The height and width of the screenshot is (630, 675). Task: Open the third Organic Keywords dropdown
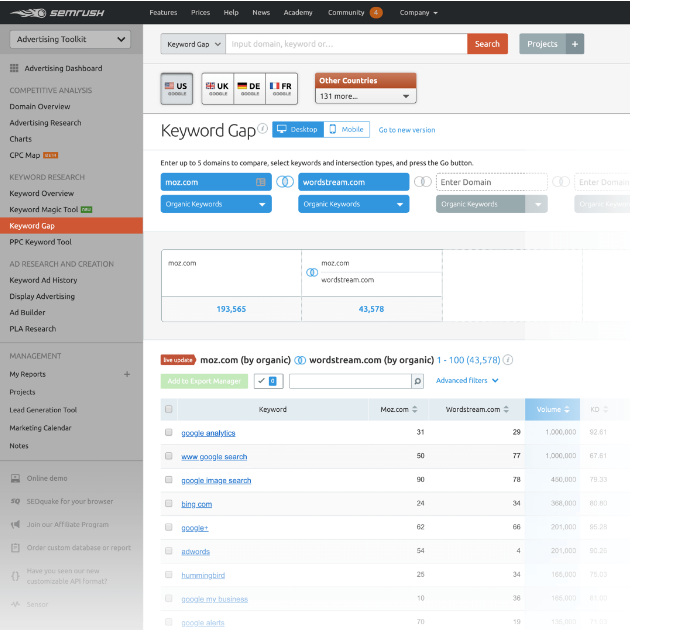click(x=492, y=204)
